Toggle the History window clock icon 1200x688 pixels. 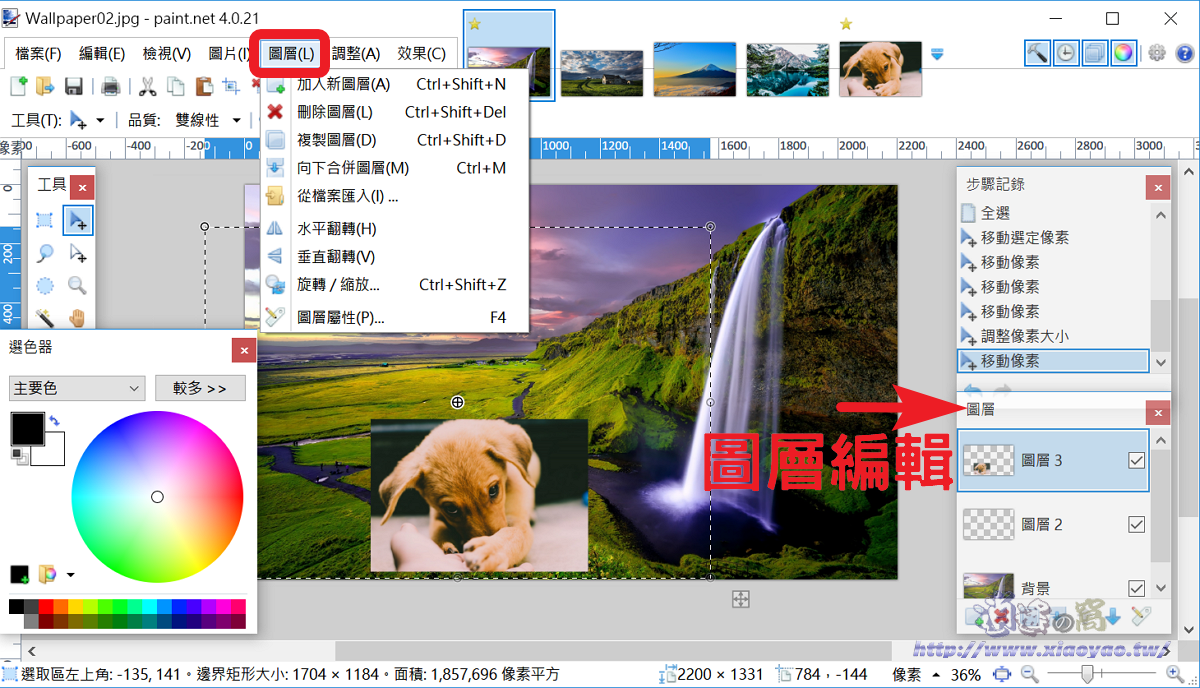(1067, 53)
